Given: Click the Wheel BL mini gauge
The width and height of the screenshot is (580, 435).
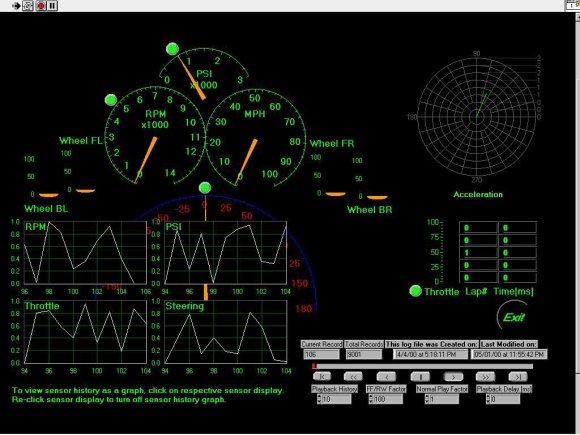Looking at the screenshot, I should 41,177.
